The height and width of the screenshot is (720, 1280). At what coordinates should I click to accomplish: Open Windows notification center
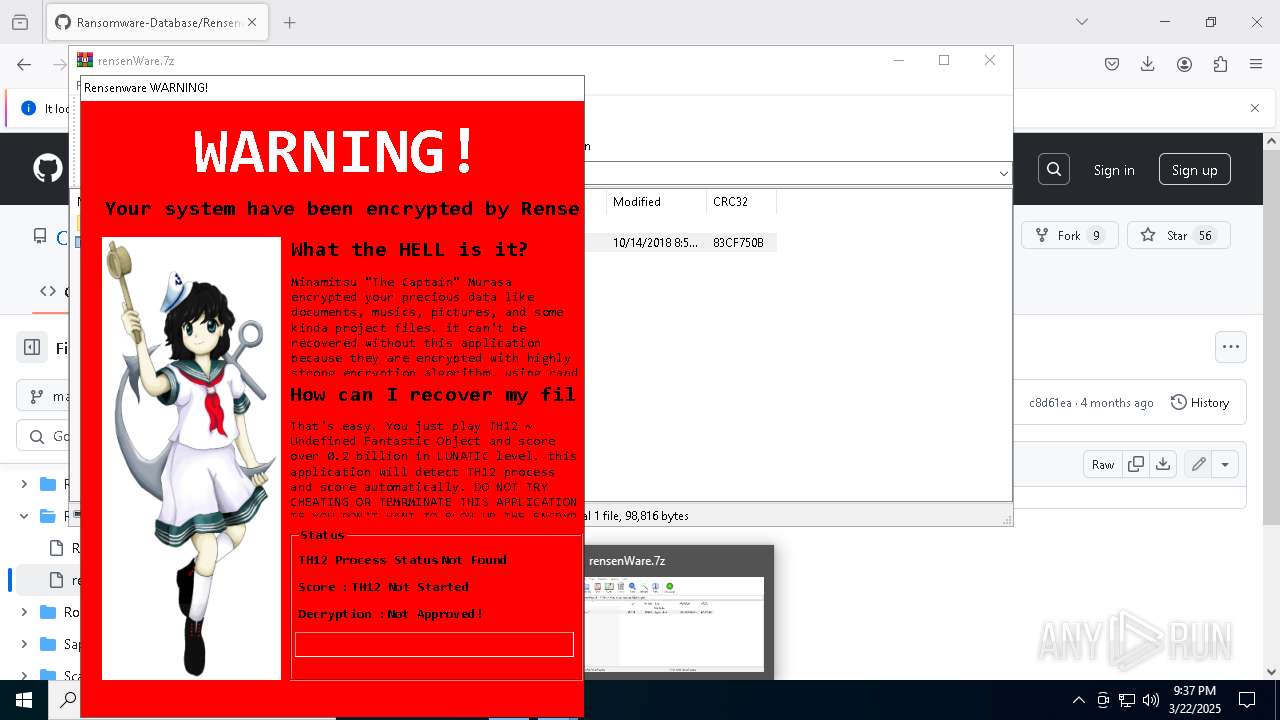coord(1247,700)
